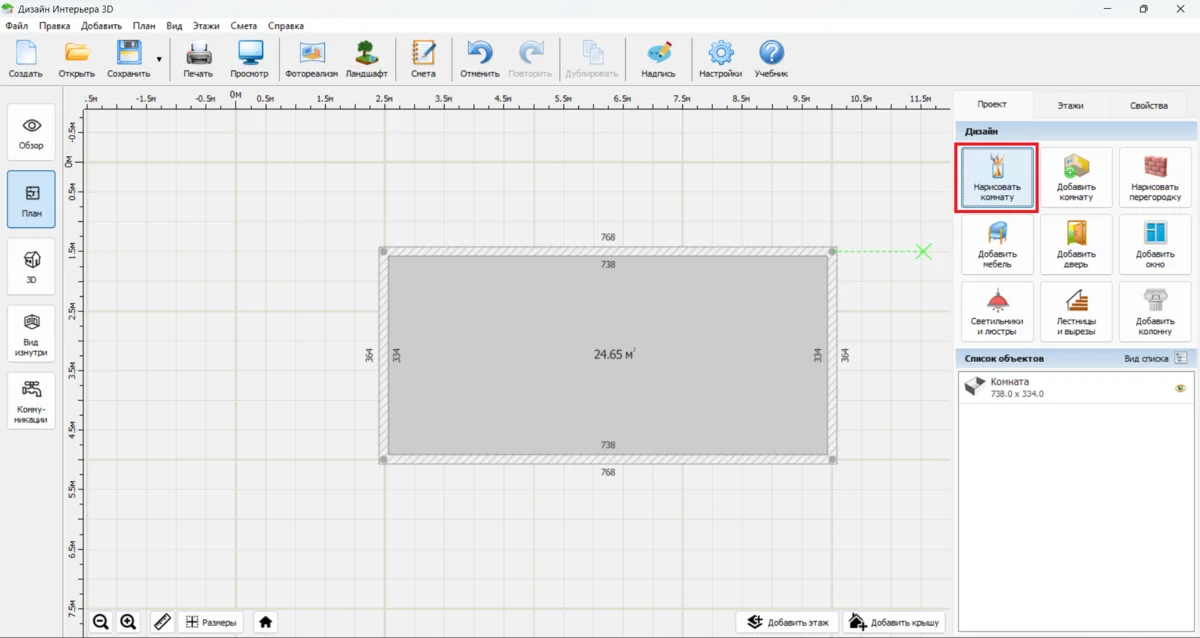Image resolution: width=1200 pixels, height=638 pixels.
Task: Expand the dropdown arrow next to Сохранить
Action: click(x=159, y=60)
